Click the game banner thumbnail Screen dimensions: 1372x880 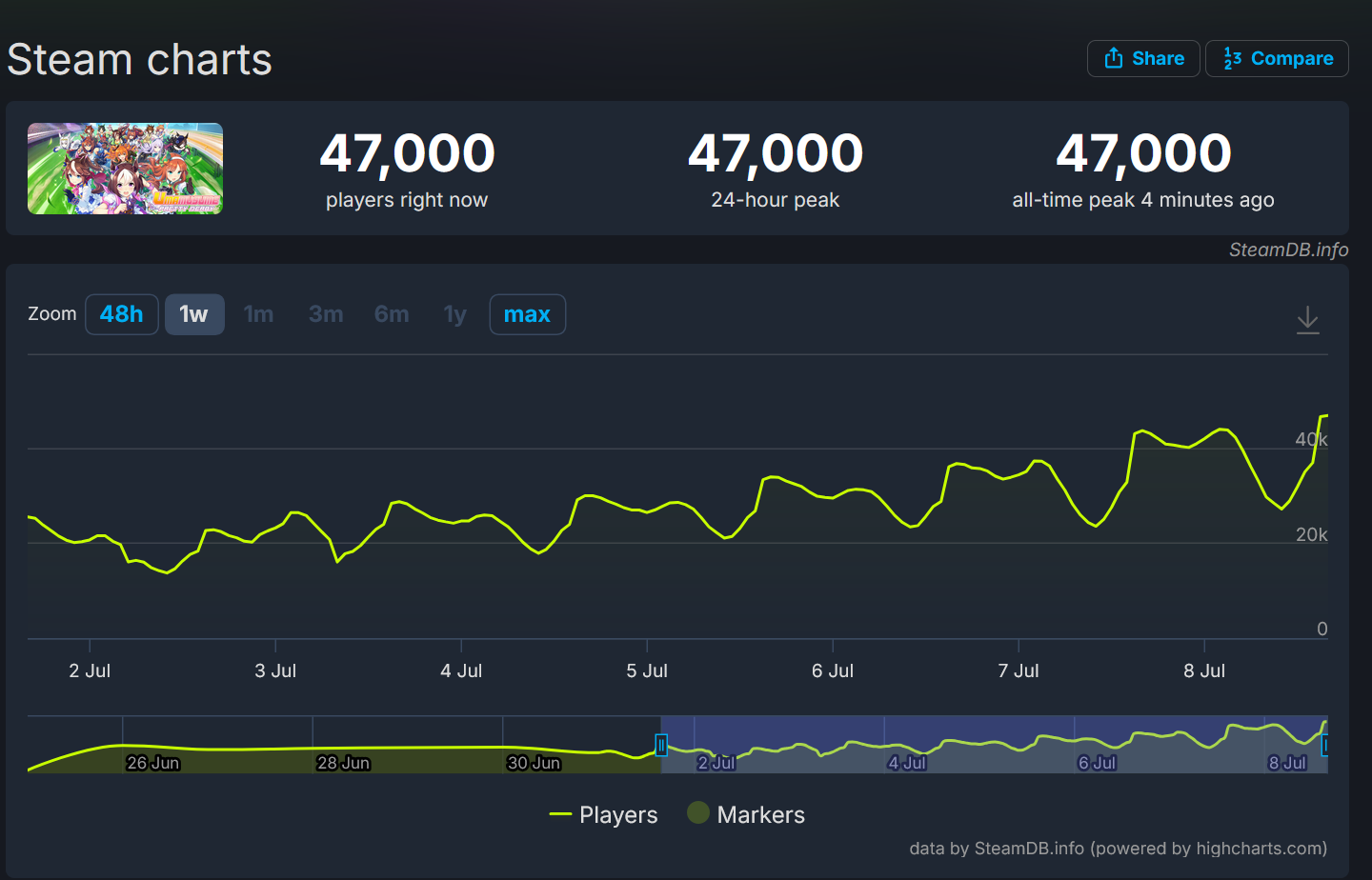coord(125,169)
